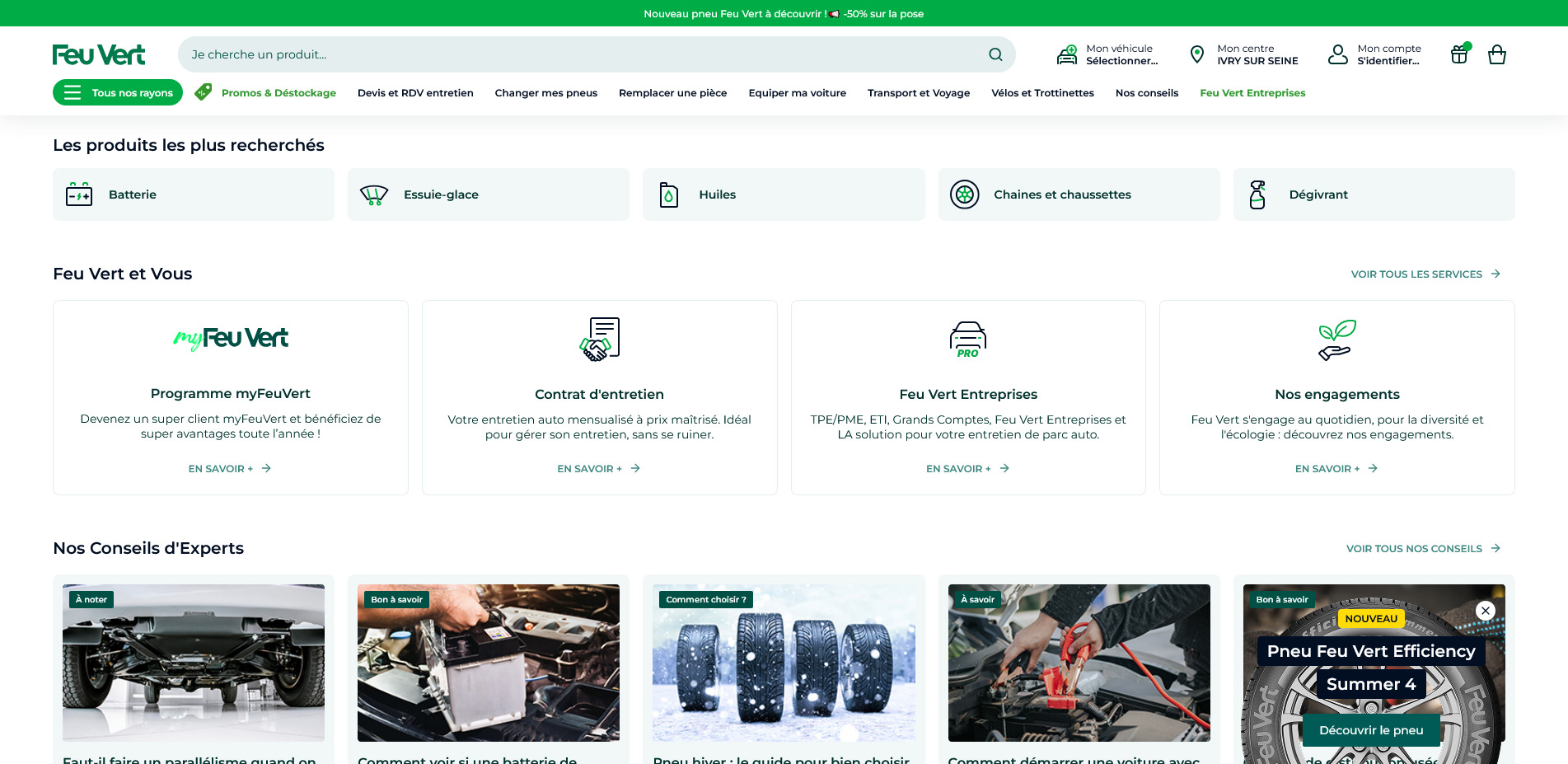
Task: Open the car underside article thumbnail
Action: coord(194,663)
